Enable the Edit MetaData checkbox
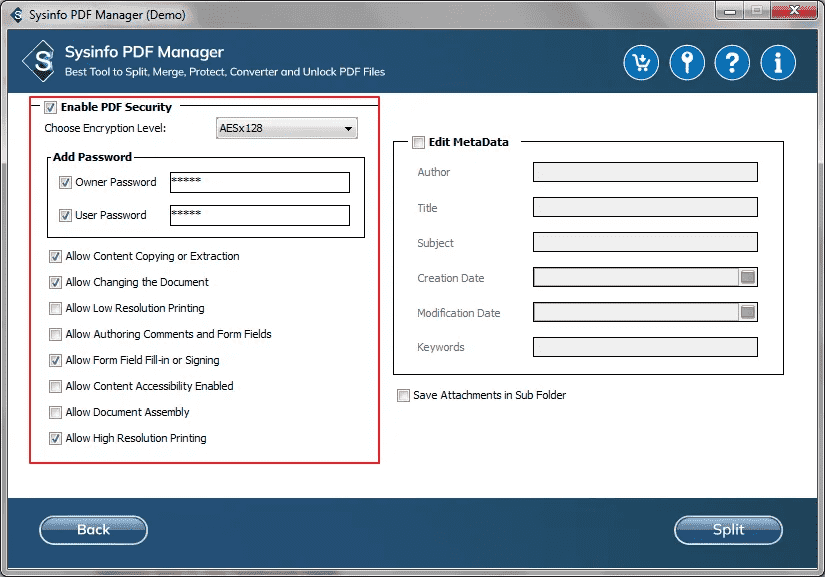 pyautogui.click(x=418, y=143)
